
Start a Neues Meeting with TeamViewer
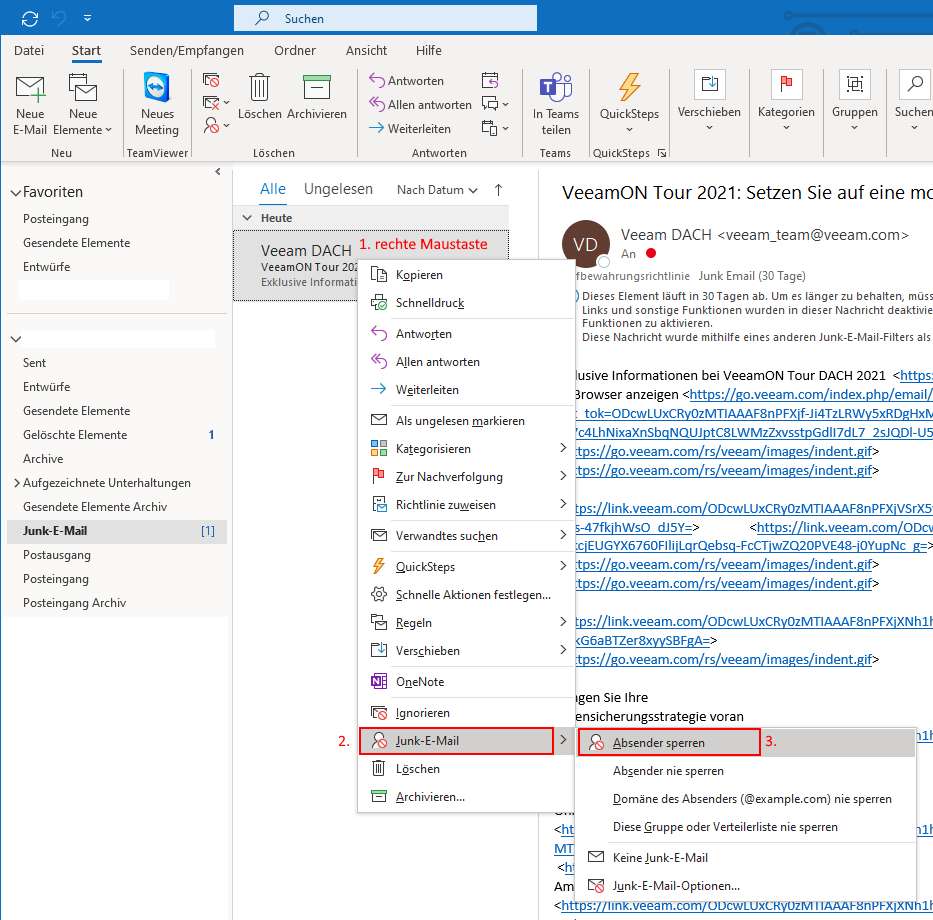[x=157, y=105]
